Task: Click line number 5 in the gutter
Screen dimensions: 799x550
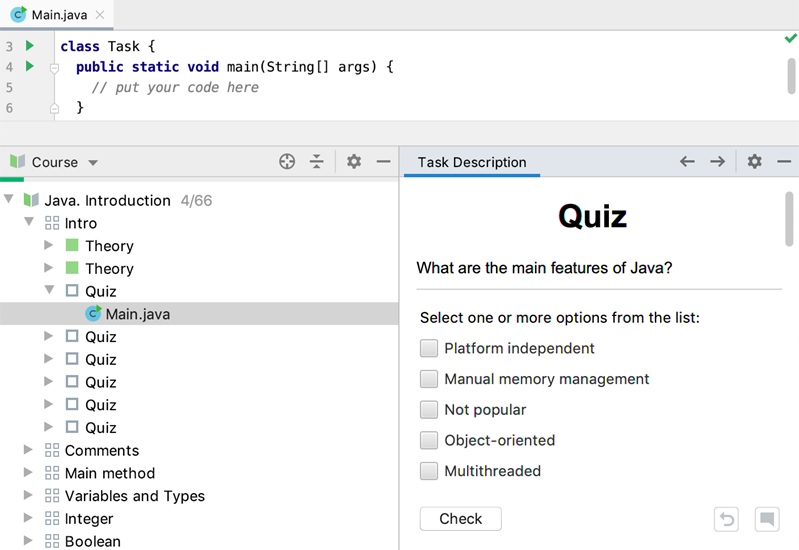Action: 9,87
